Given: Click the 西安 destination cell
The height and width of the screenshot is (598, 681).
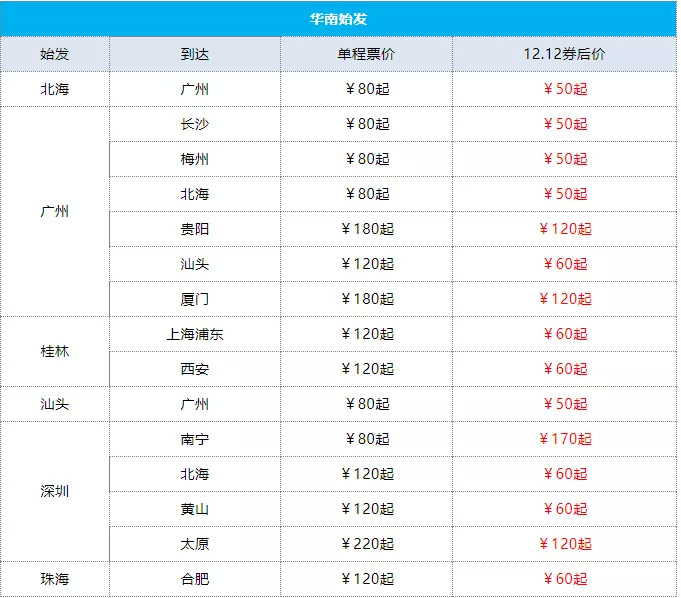Looking at the screenshot, I should coord(195,369).
